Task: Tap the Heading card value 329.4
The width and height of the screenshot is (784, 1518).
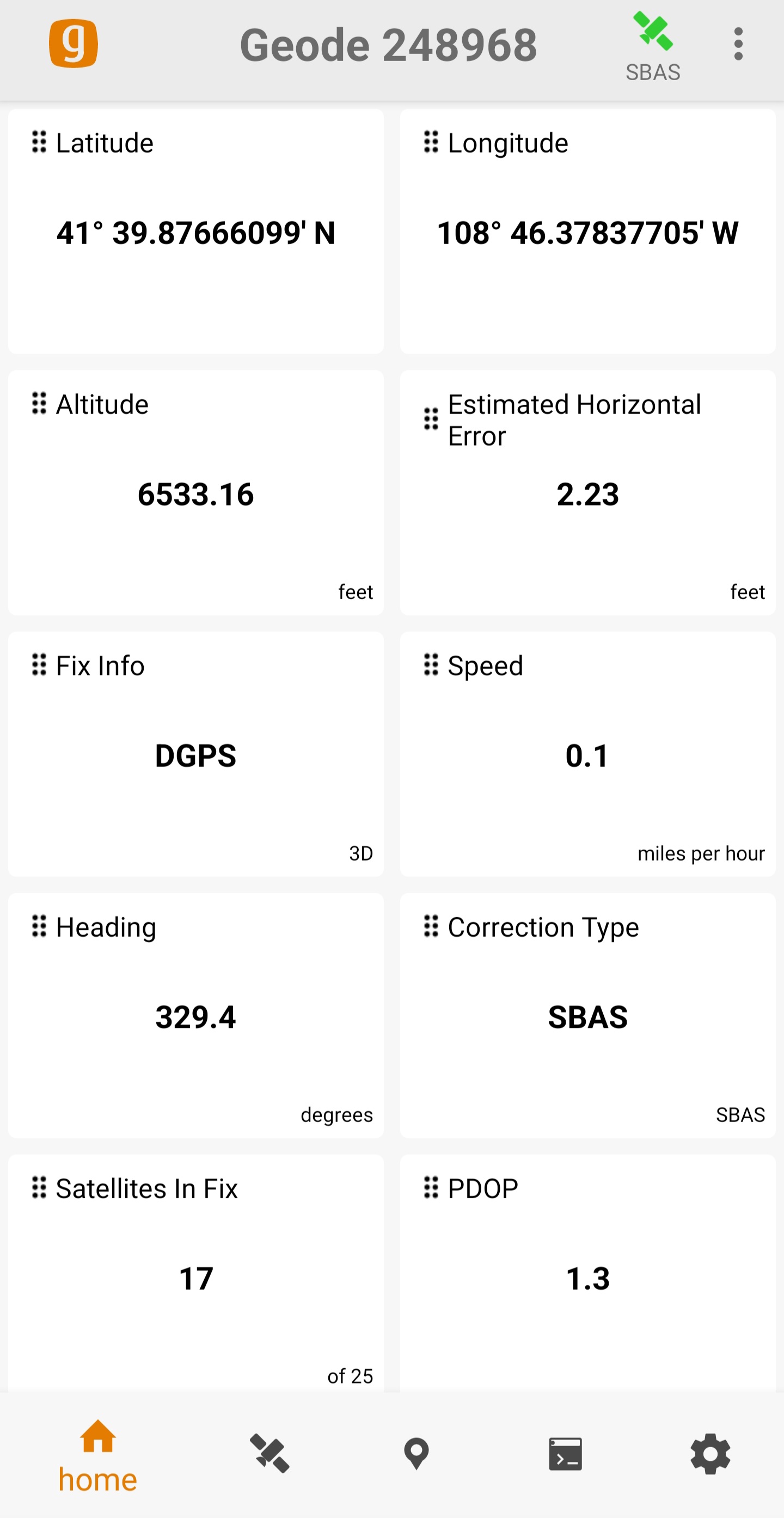Action: 195,1017
